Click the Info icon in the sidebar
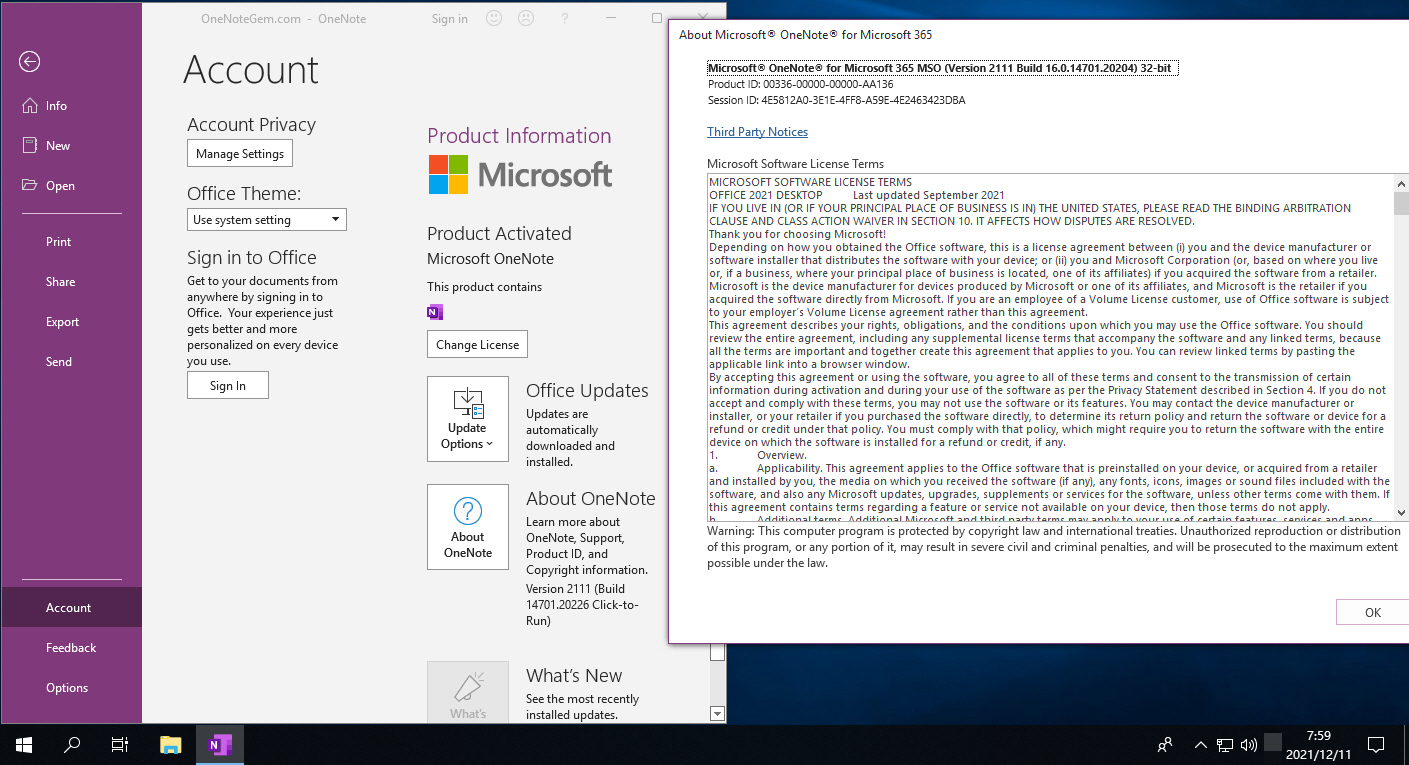 [29, 105]
